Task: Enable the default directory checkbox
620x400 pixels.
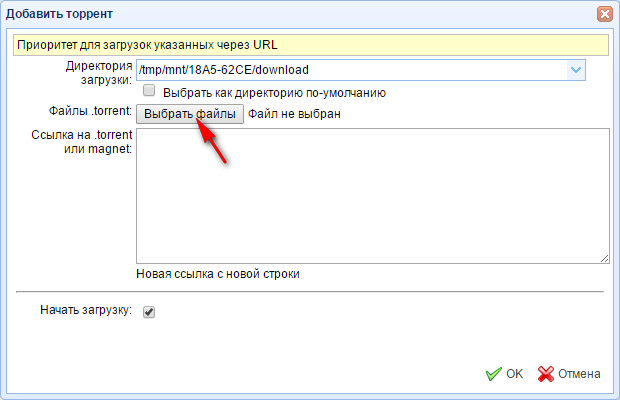Action: point(148,91)
